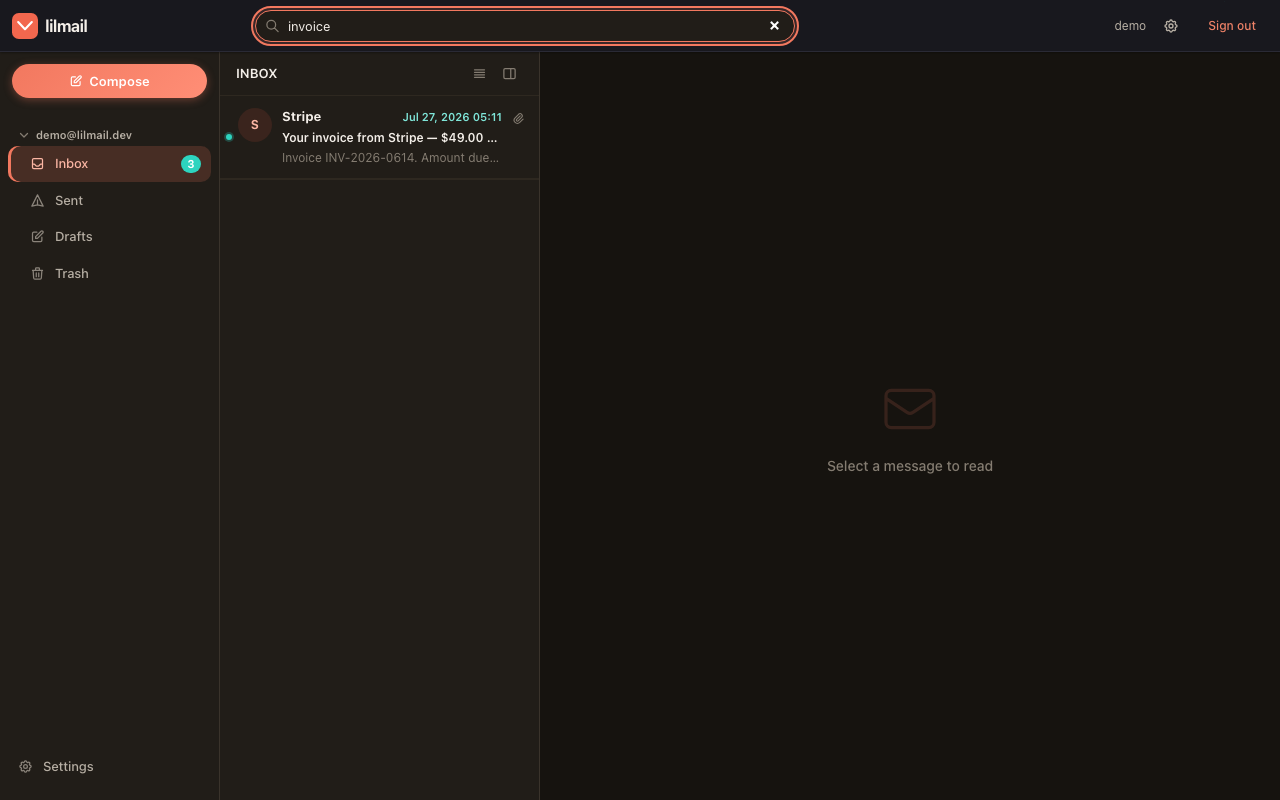Viewport: 1280px width, 800px height.
Task: Click the Inbox unread count badge
Action: click(x=191, y=164)
